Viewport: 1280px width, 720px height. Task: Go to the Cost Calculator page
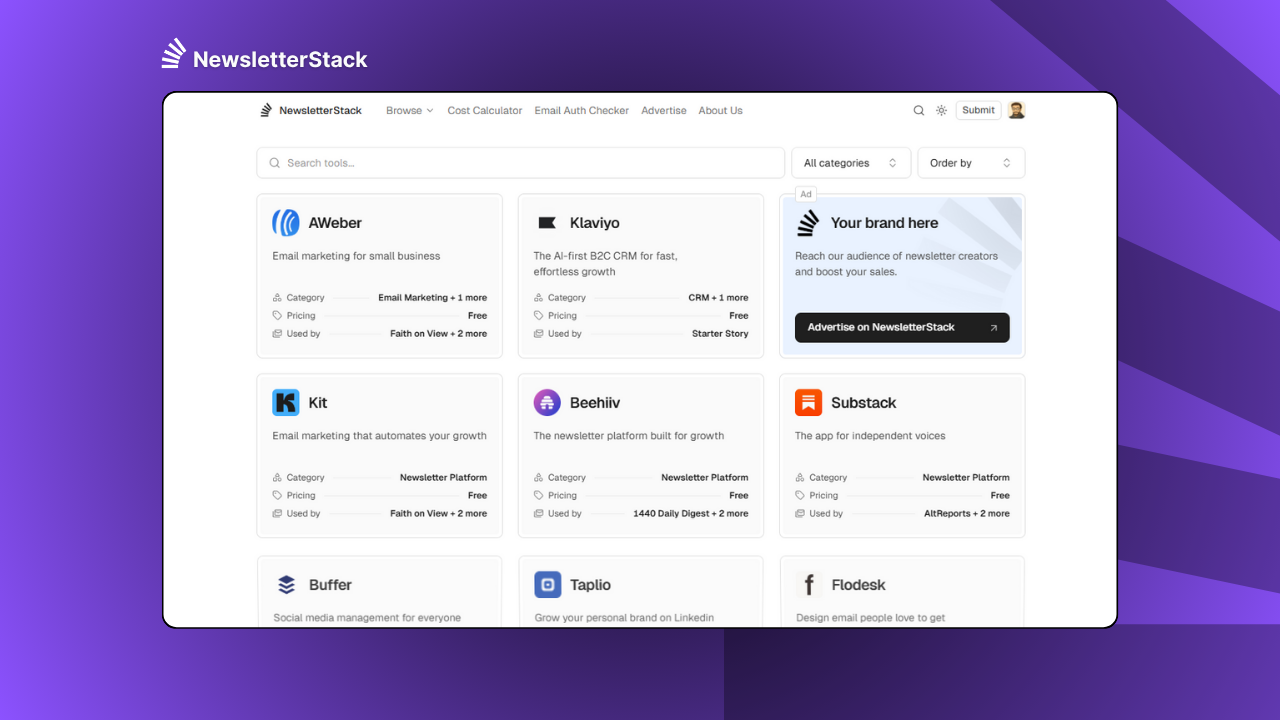coord(485,111)
